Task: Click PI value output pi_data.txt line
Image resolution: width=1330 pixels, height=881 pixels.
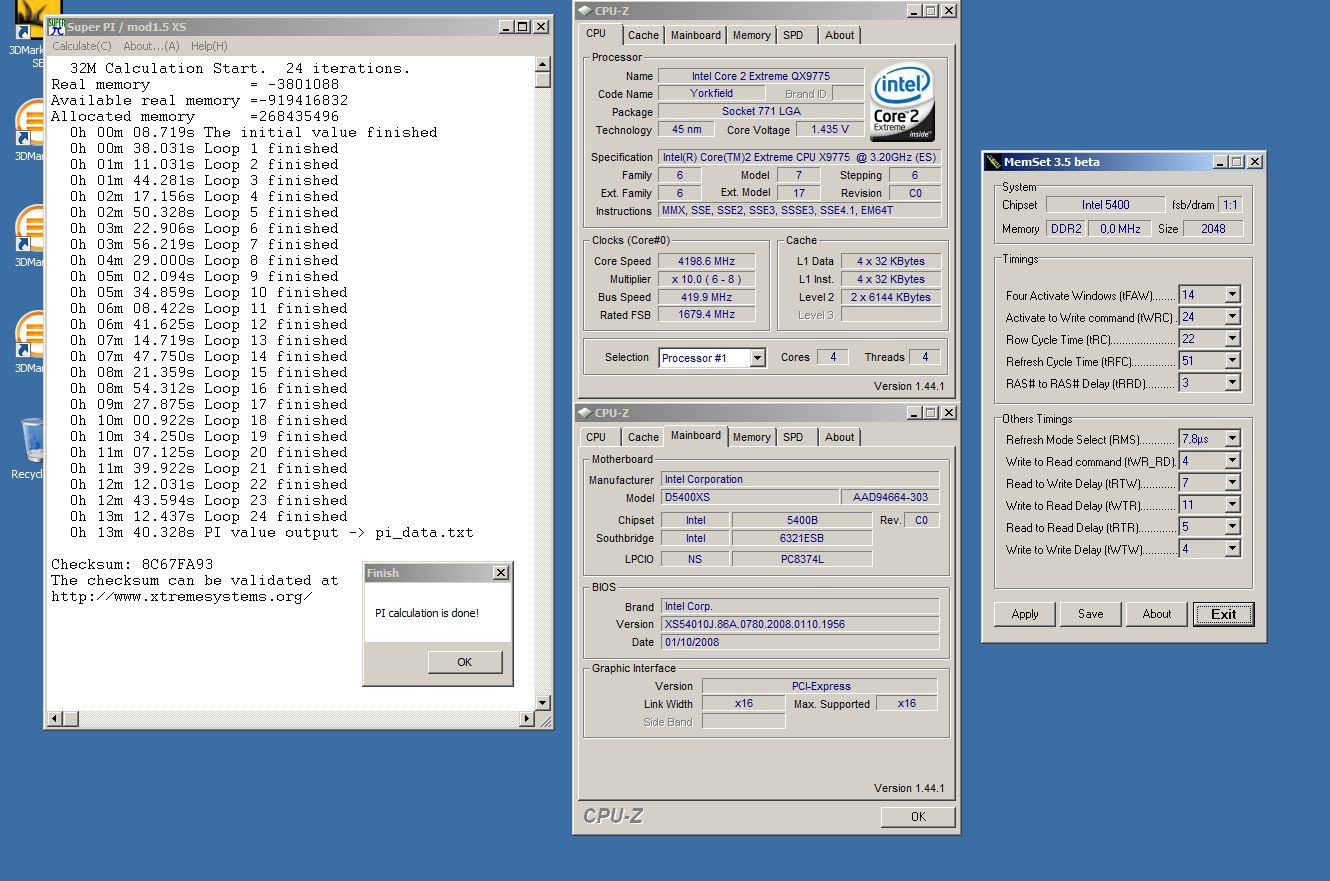Action: tap(271, 532)
